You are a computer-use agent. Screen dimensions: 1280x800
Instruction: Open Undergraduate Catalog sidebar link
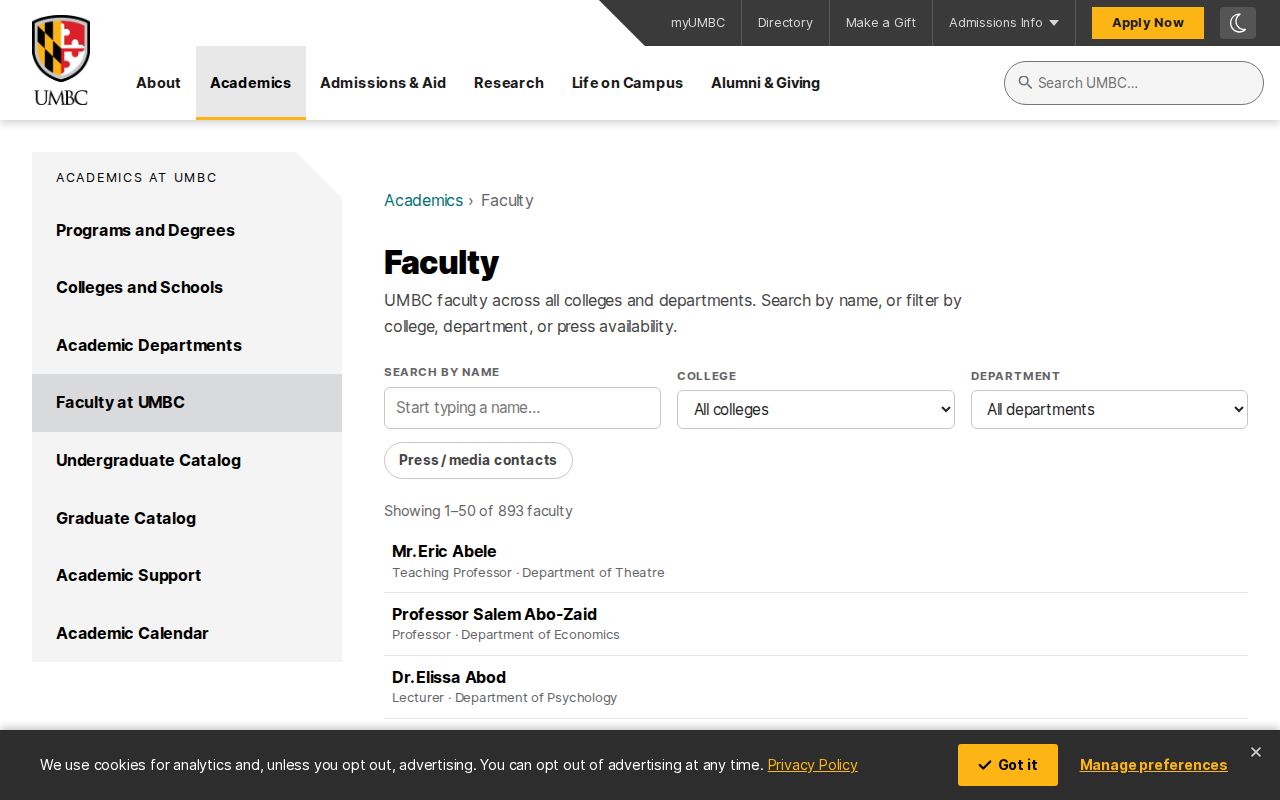point(187,460)
